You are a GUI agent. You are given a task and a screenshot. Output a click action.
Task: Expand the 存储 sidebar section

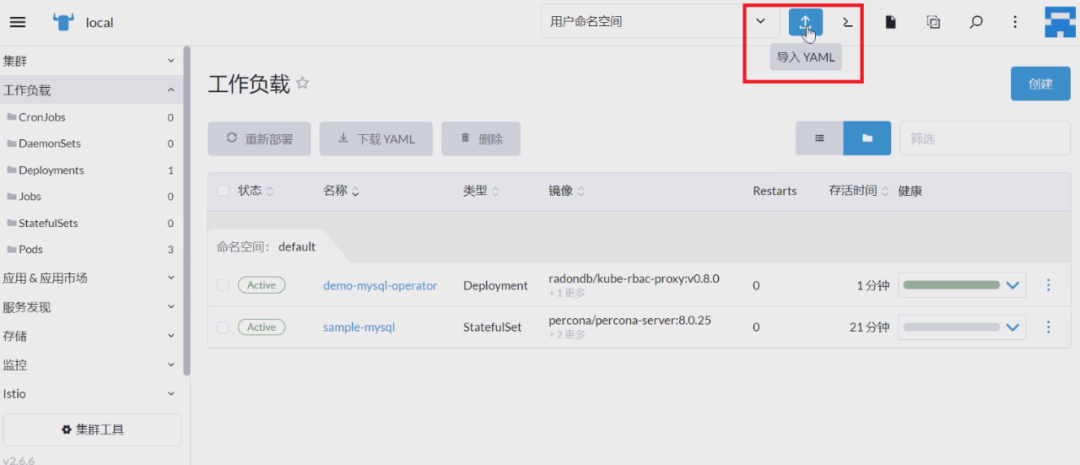click(x=91, y=336)
